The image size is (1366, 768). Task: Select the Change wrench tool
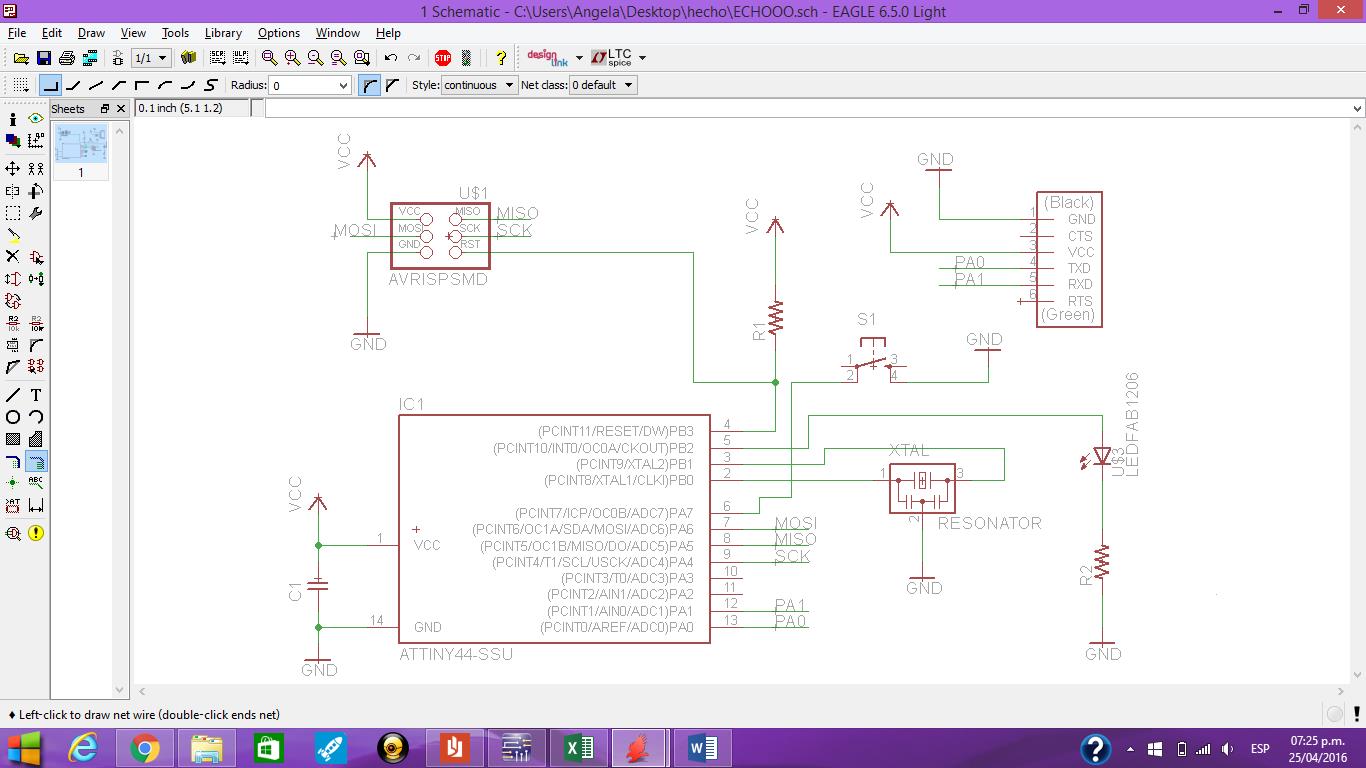pyautogui.click(x=36, y=213)
